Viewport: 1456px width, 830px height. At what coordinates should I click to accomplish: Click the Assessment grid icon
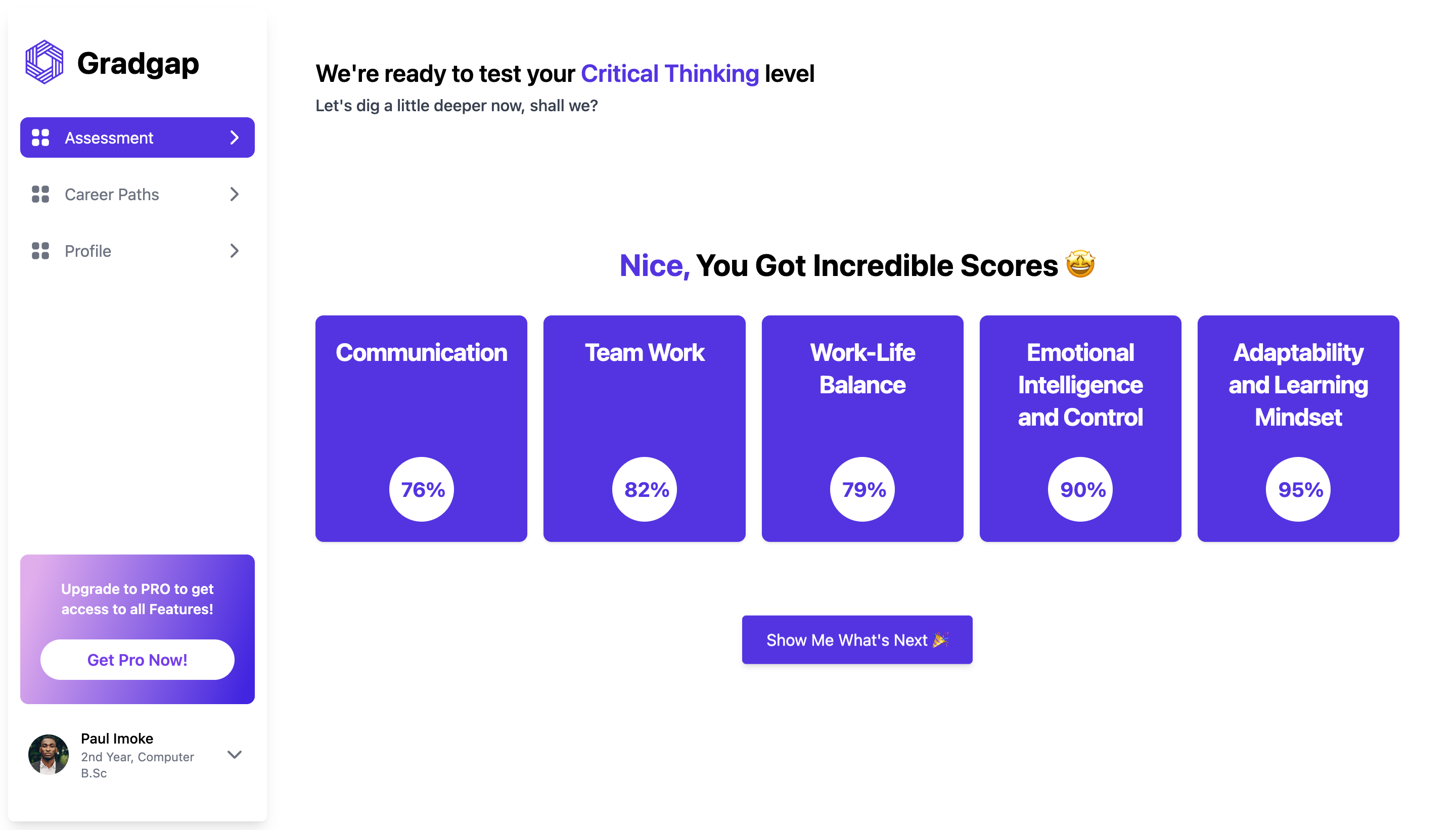40,137
